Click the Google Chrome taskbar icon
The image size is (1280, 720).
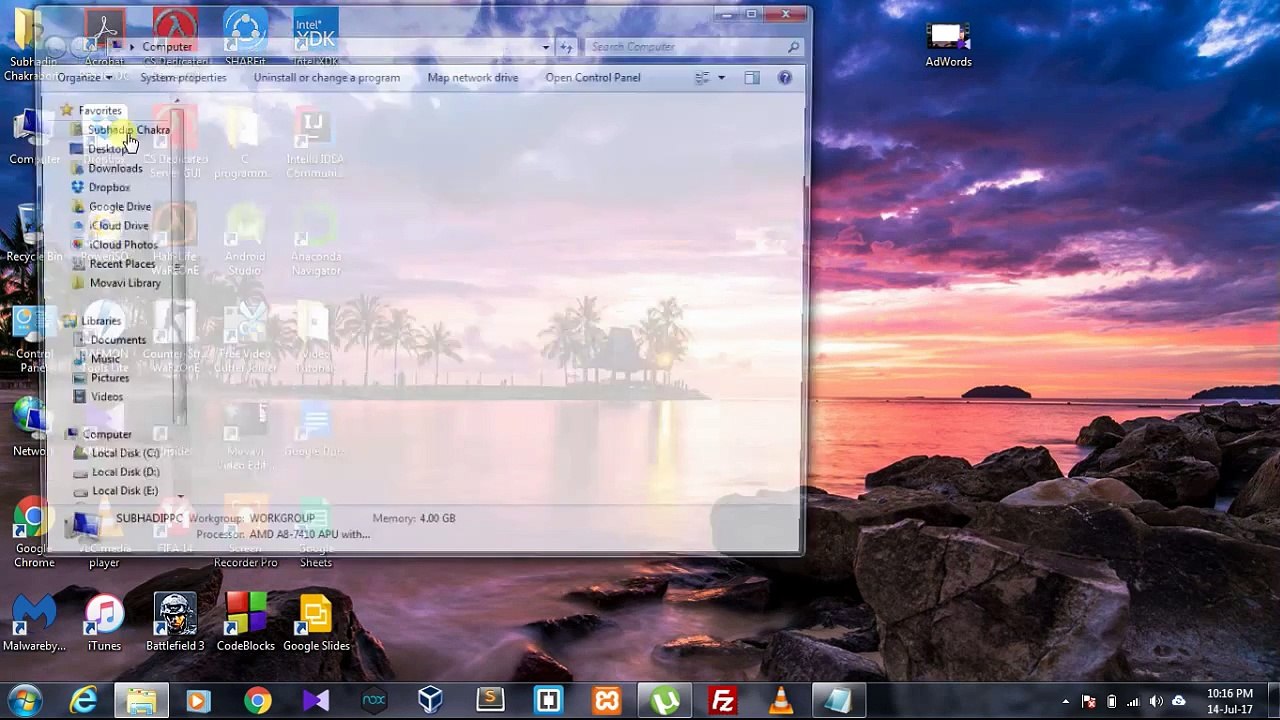pos(258,701)
